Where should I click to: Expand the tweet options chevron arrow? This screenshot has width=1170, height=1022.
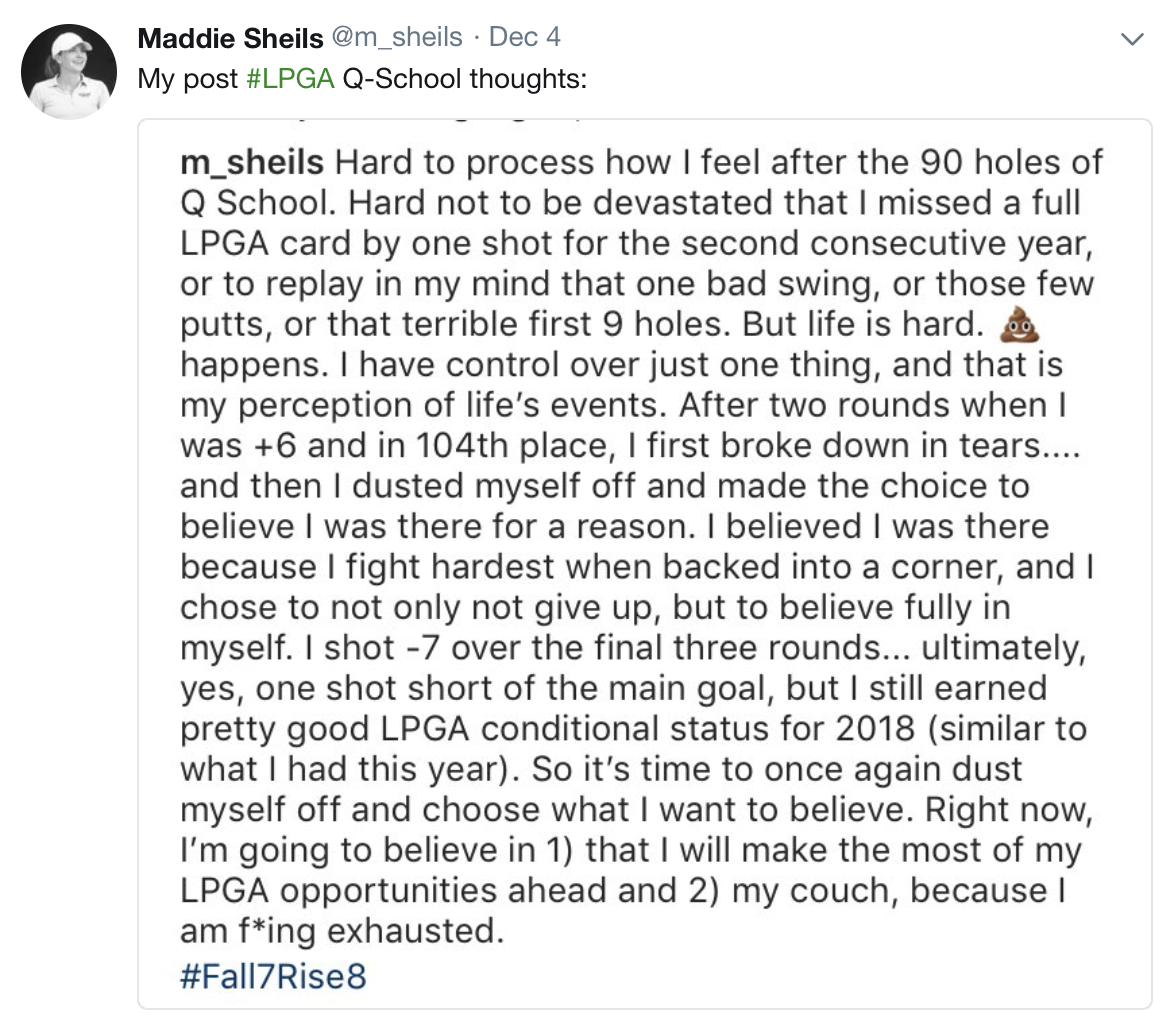pos(1132,39)
